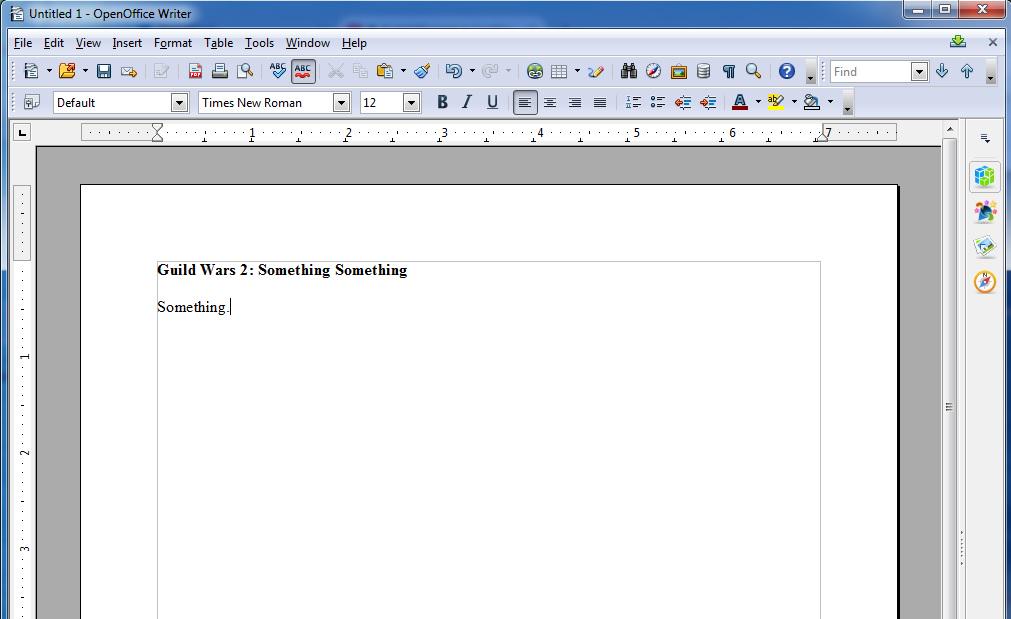Open Styles and Formatting window icon
This screenshot has height=619, width=1011.
click(x=32, y=102)
